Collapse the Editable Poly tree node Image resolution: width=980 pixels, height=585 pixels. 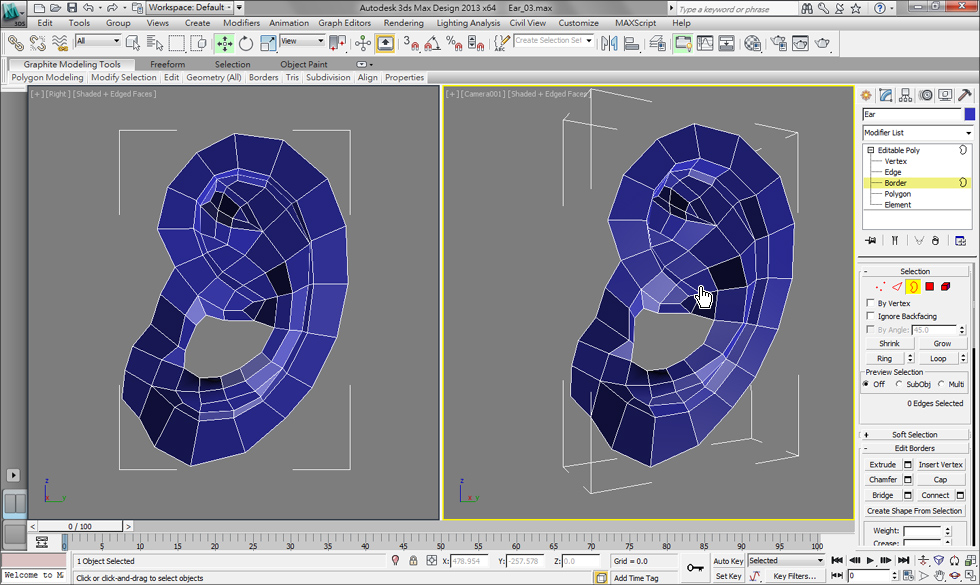tap(870, 150)
